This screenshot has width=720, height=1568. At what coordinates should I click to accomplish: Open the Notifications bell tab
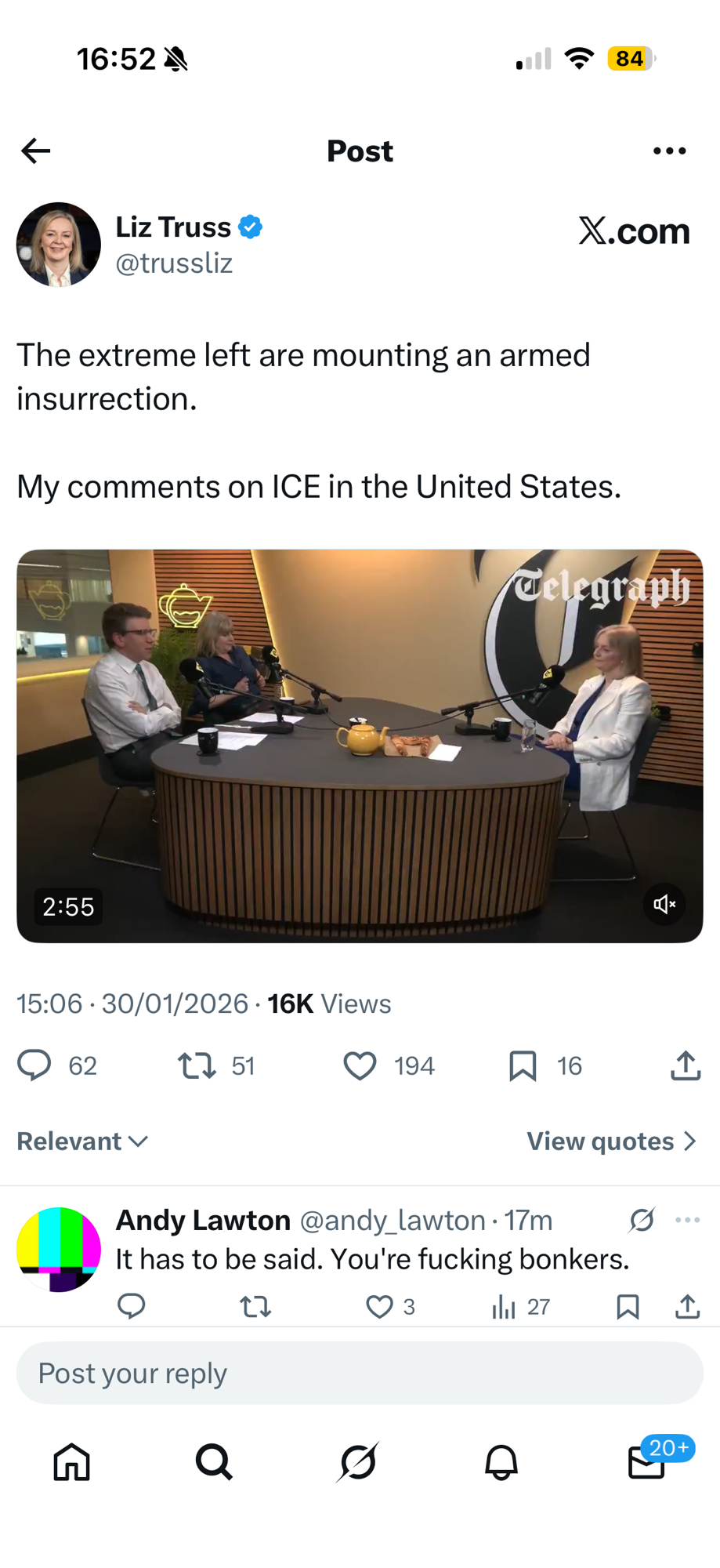501,1462
